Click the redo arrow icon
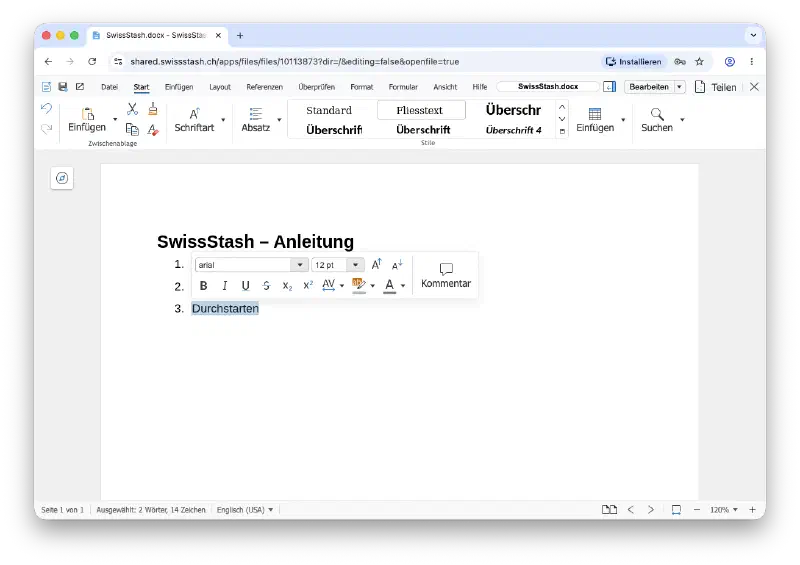This screenshot has width=800, height=565. point(46,129)
